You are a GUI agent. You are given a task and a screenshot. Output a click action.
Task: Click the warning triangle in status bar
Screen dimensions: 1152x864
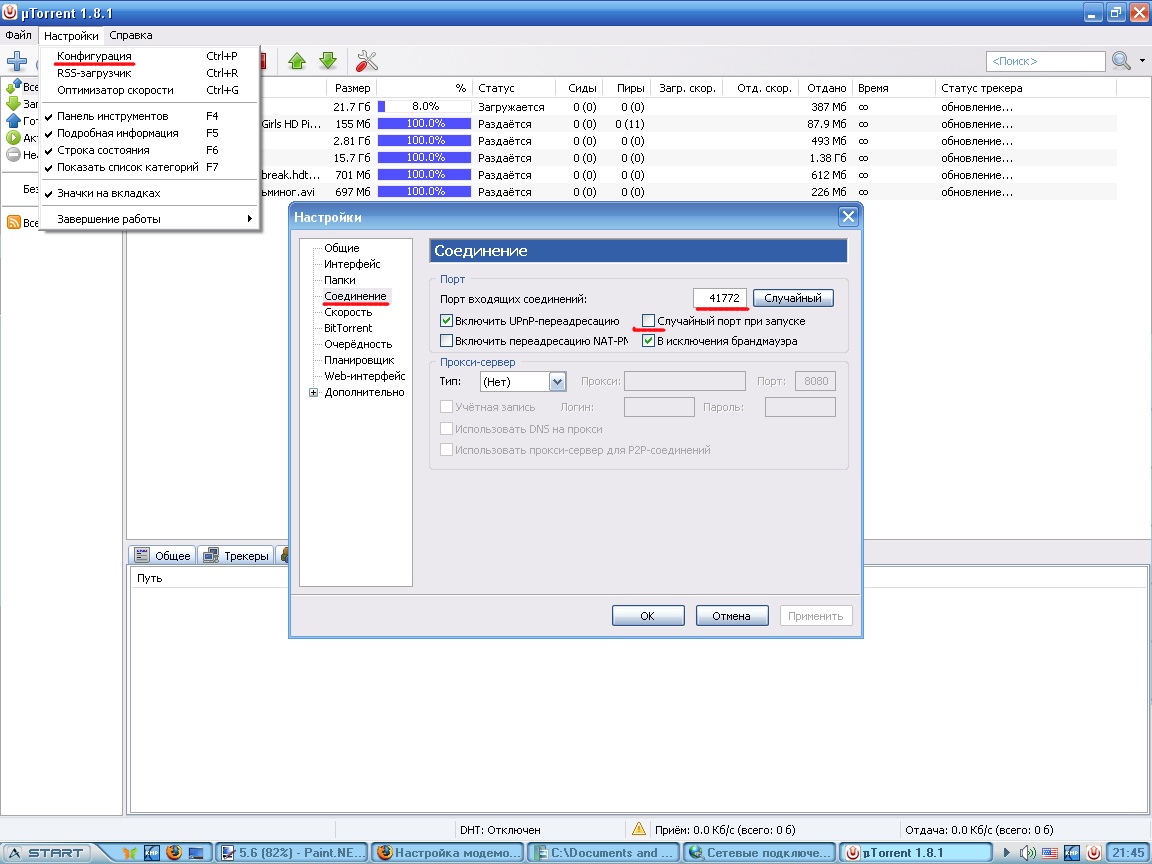click(x=639, y=829)
